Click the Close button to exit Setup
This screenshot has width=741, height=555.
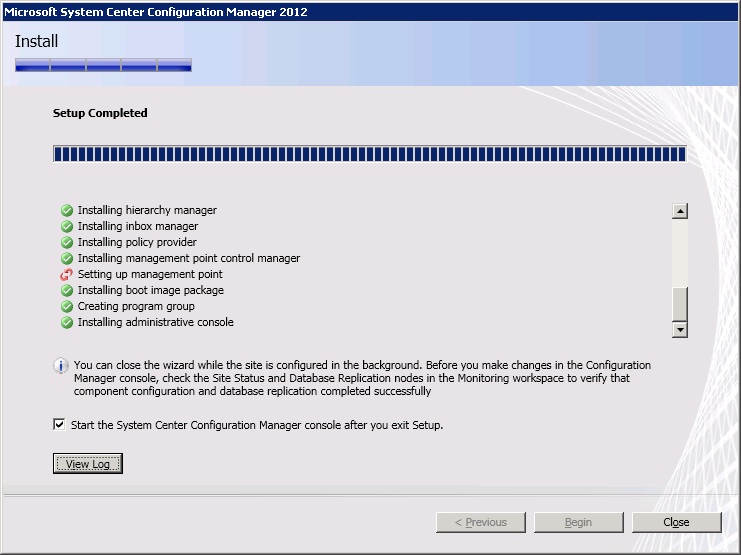(x=676, y=522)
